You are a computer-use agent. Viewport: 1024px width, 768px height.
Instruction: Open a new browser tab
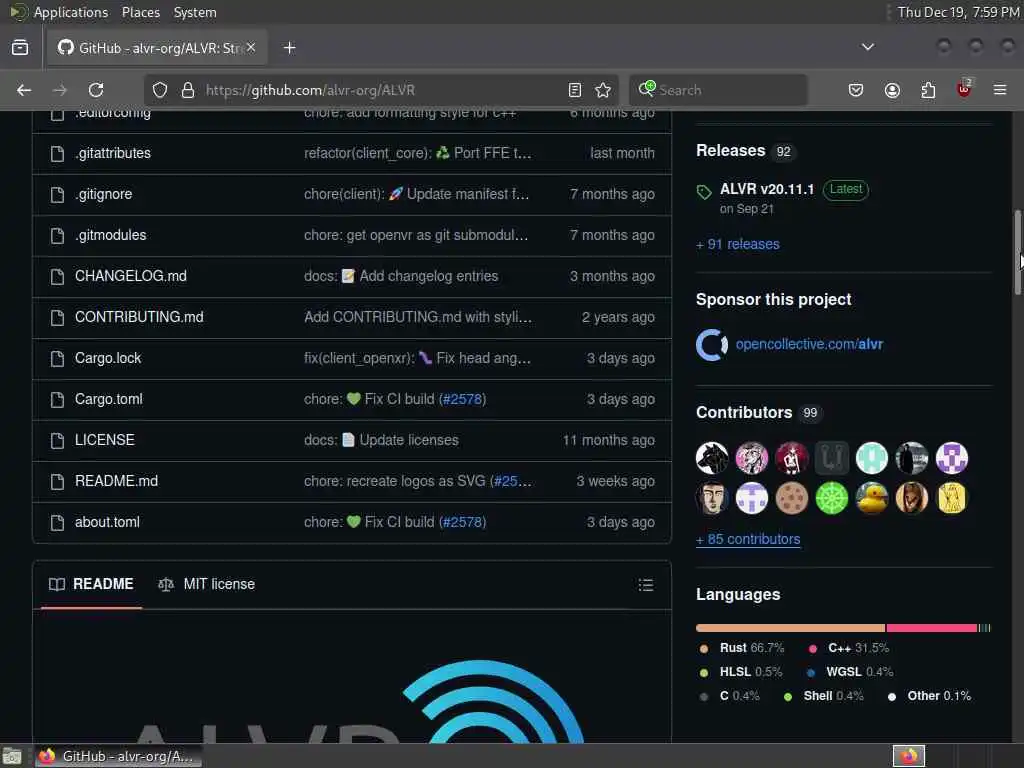pos(289,48)
